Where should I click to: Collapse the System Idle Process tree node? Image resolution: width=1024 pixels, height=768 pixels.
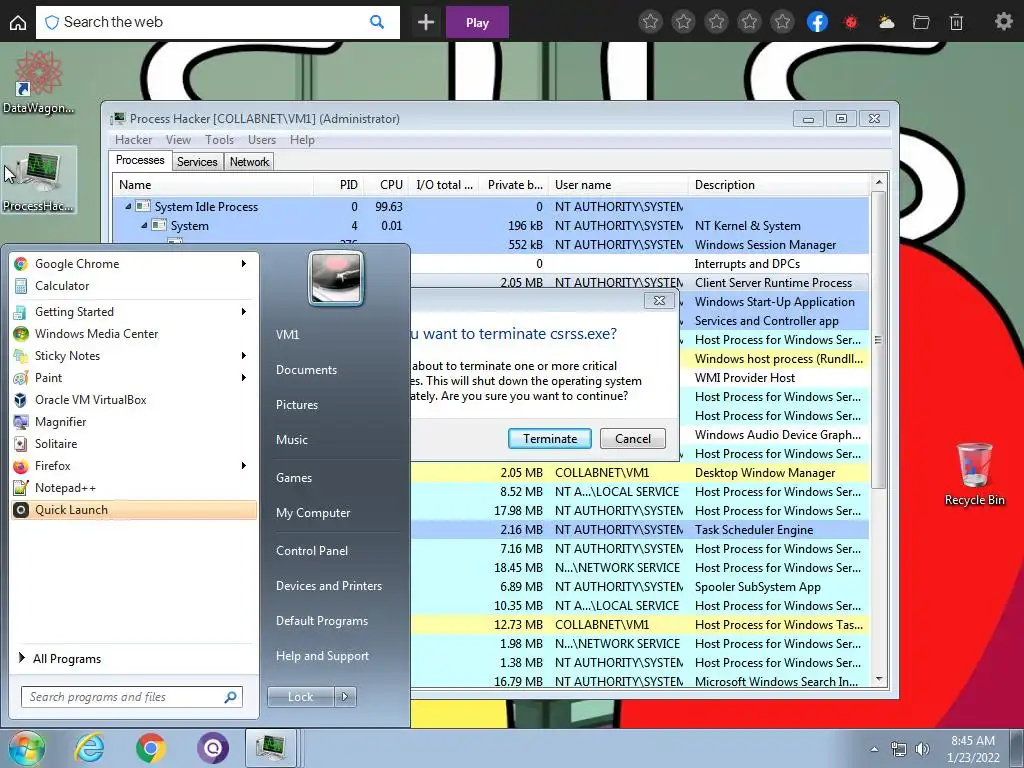click(x=128, y=206)
